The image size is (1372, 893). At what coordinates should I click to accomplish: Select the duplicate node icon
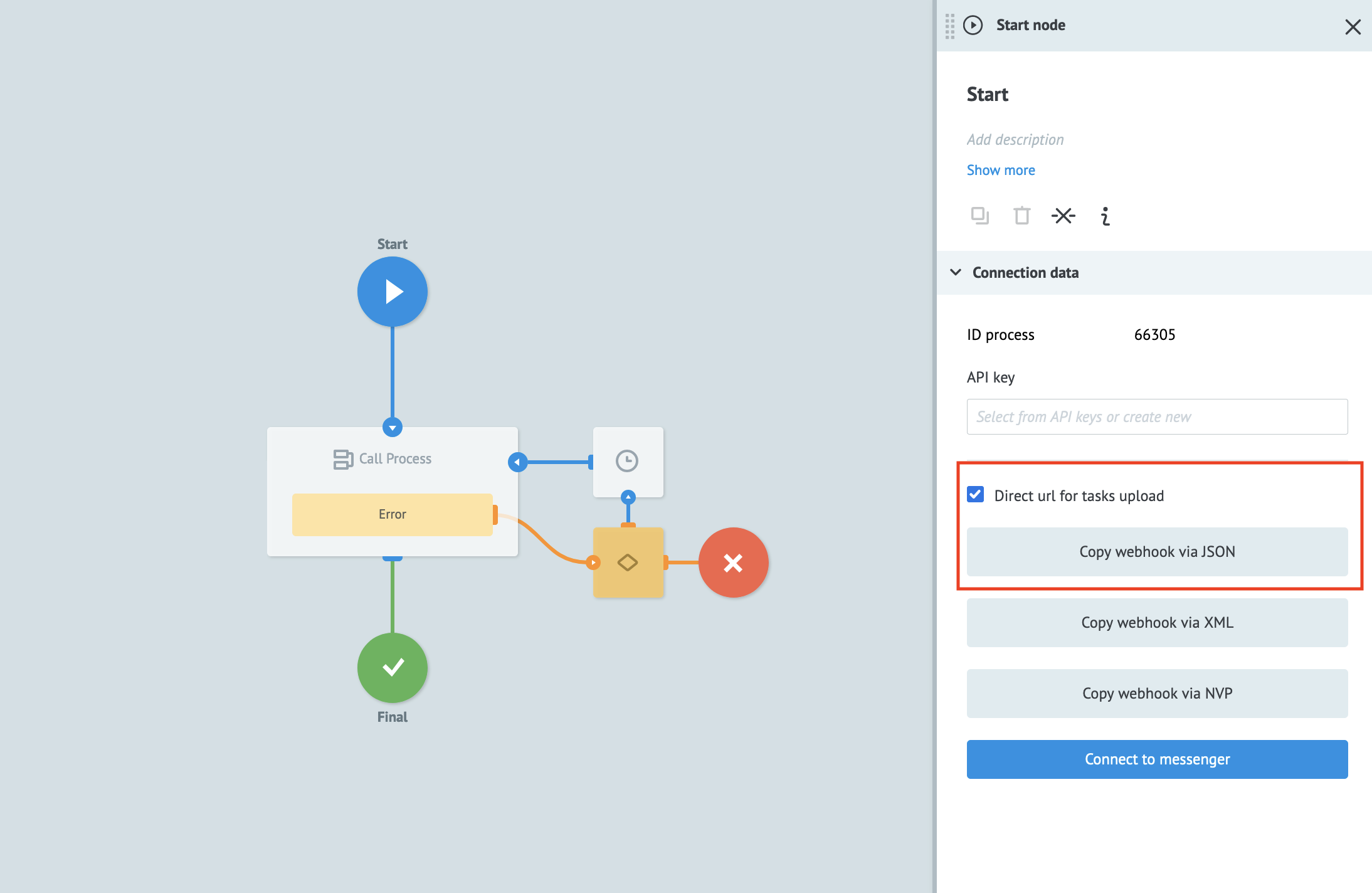979,216
